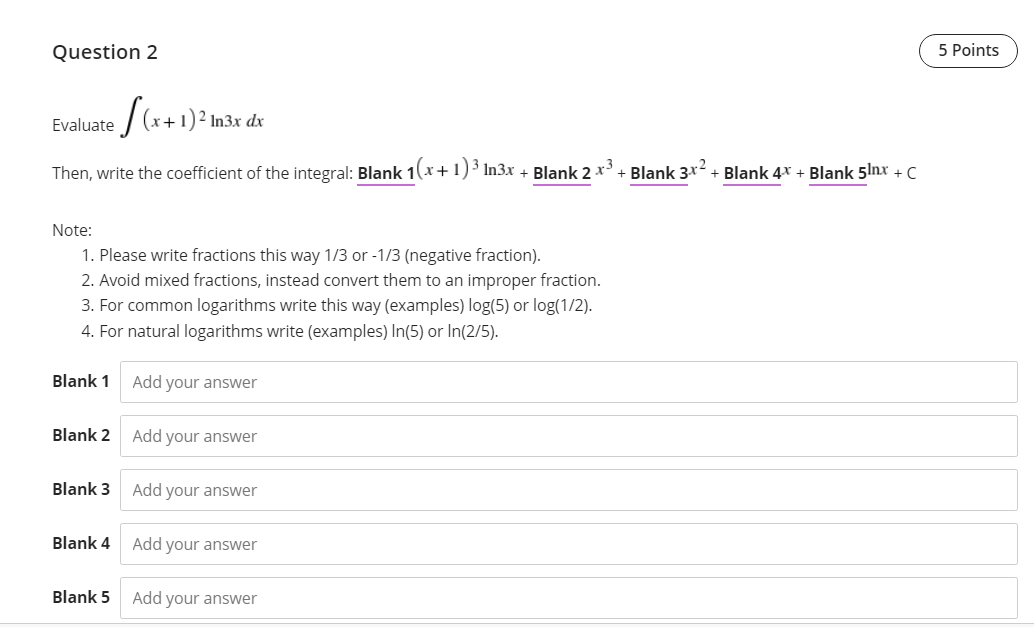Select the underlined Blank 1 label in the equation
1034x627 pixels.
click(386, 173)
